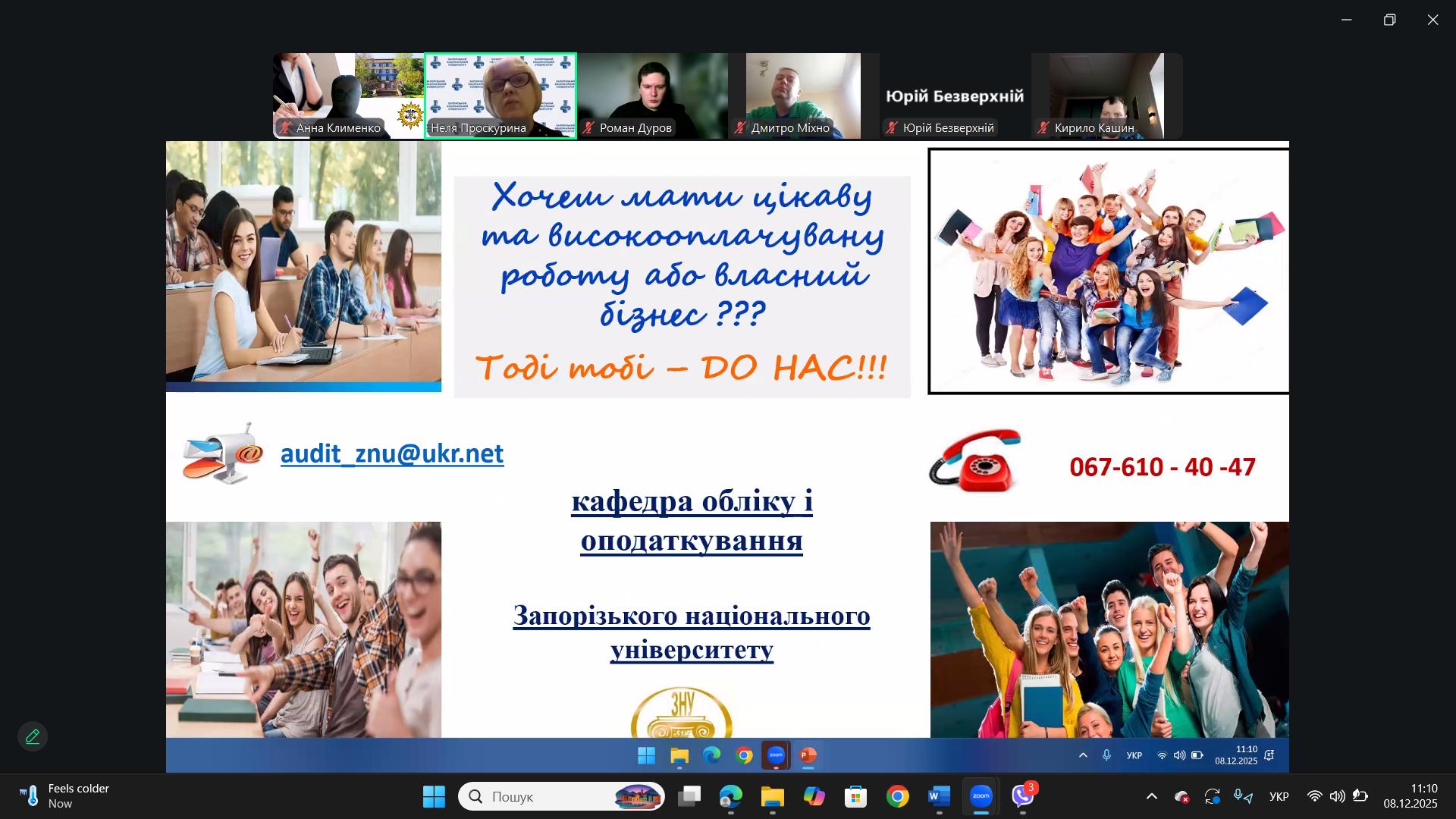Click the audit_znu@ukr.net email link
Screen dimensions: 1456x819
391,453
